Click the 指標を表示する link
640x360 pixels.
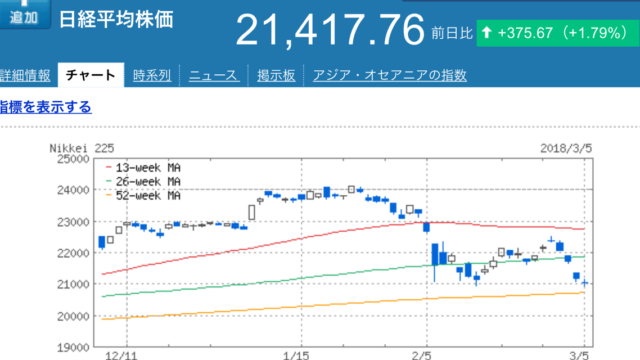coord(46,107)
